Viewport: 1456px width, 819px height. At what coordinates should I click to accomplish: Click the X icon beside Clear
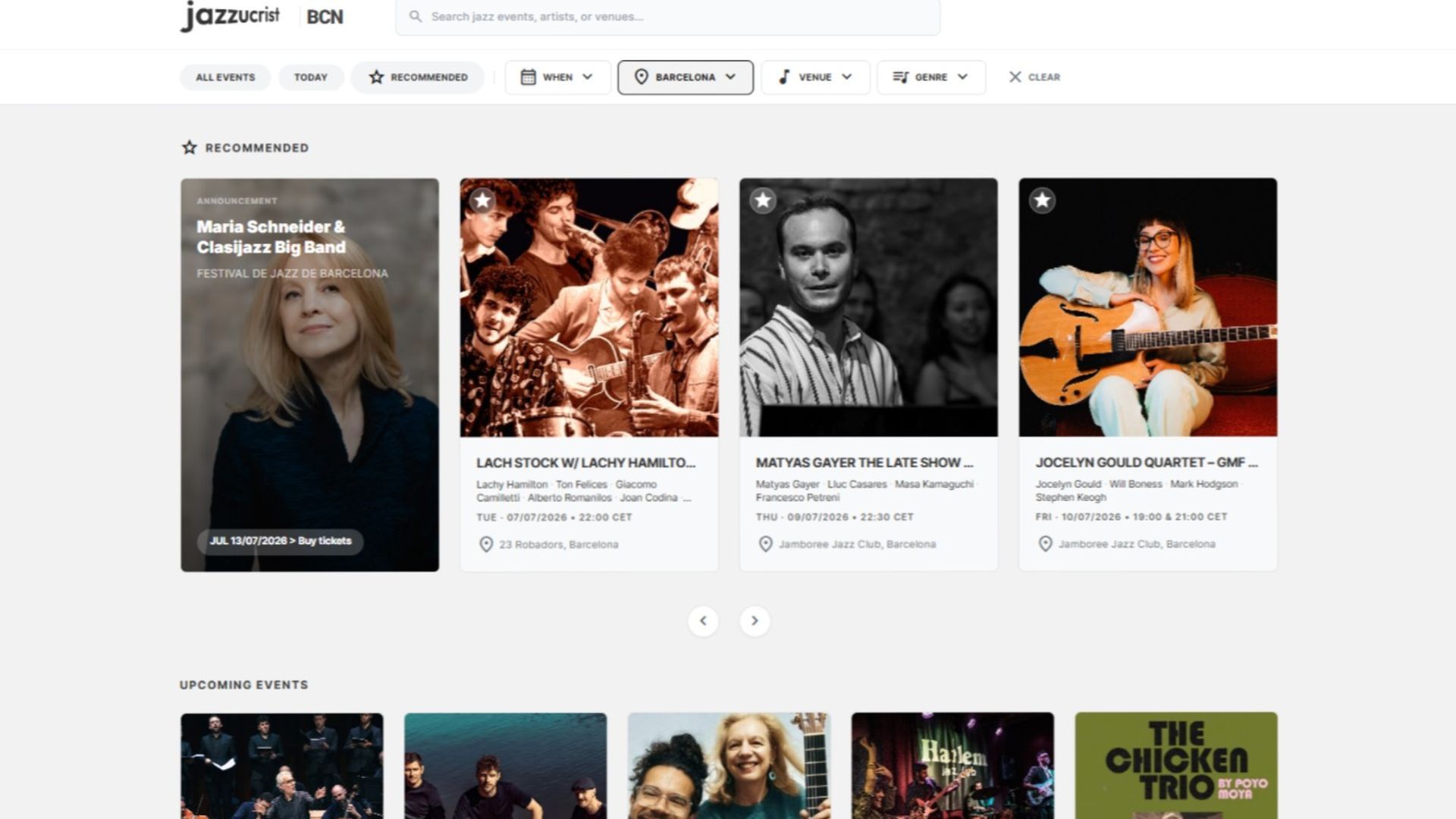1015,77
